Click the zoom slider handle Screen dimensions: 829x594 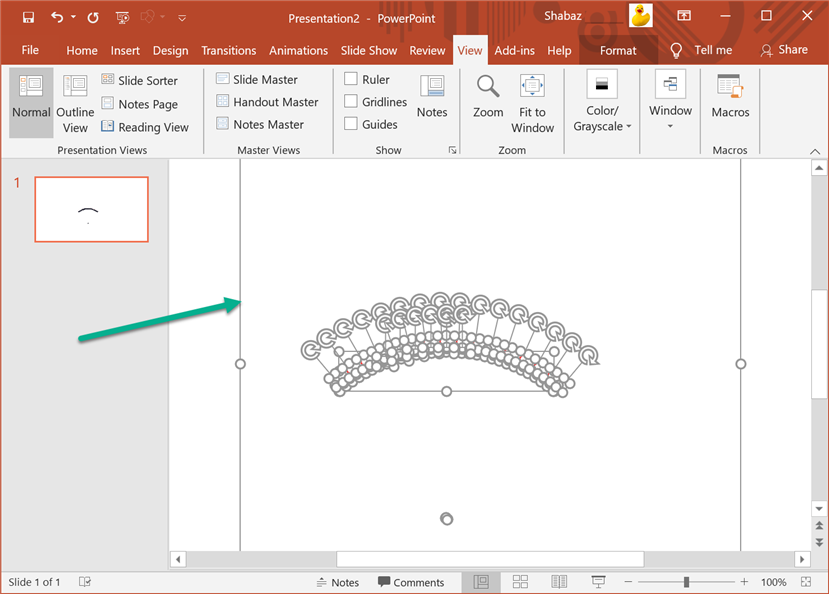(686, 582)
